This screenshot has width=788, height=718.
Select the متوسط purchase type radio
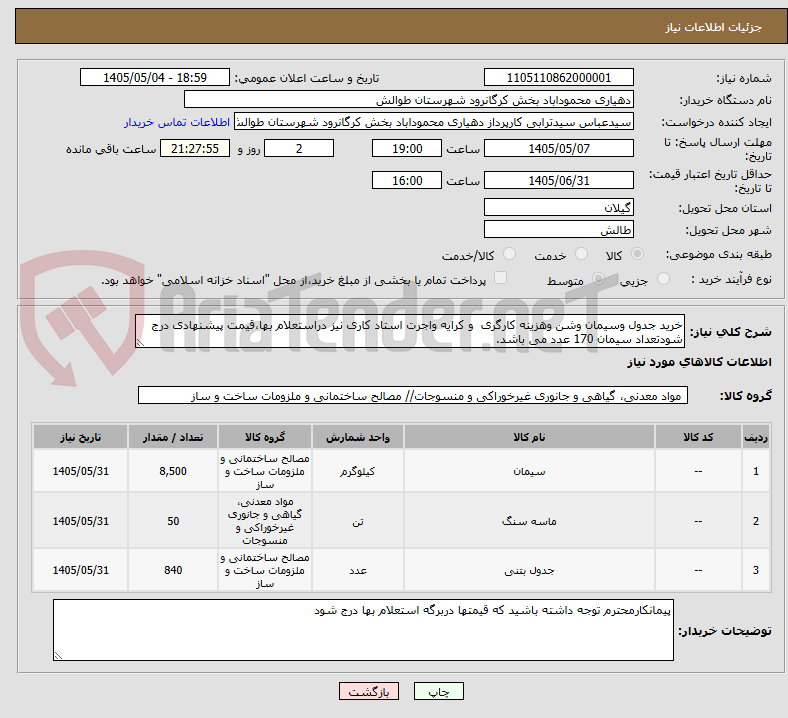pos(598,278)
